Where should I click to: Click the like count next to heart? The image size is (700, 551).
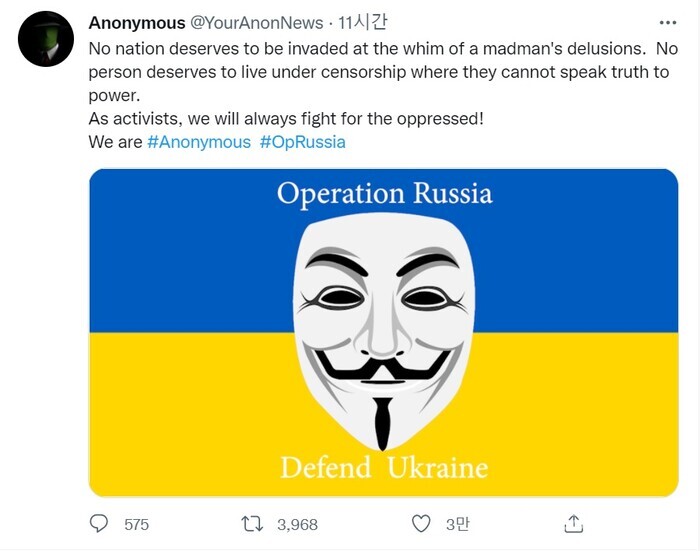click(x=457, y=523)
